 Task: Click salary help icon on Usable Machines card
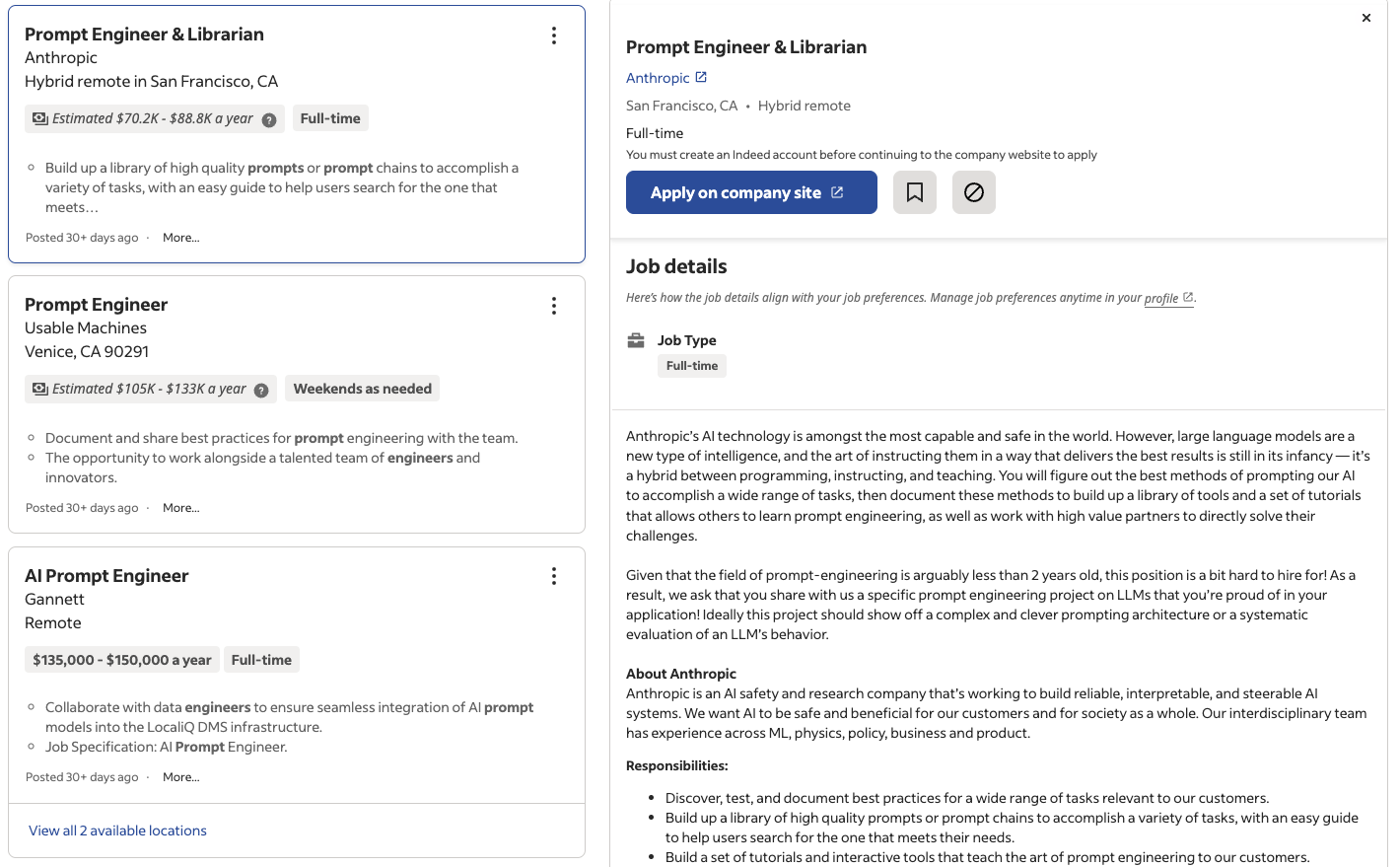click(261, 390)
